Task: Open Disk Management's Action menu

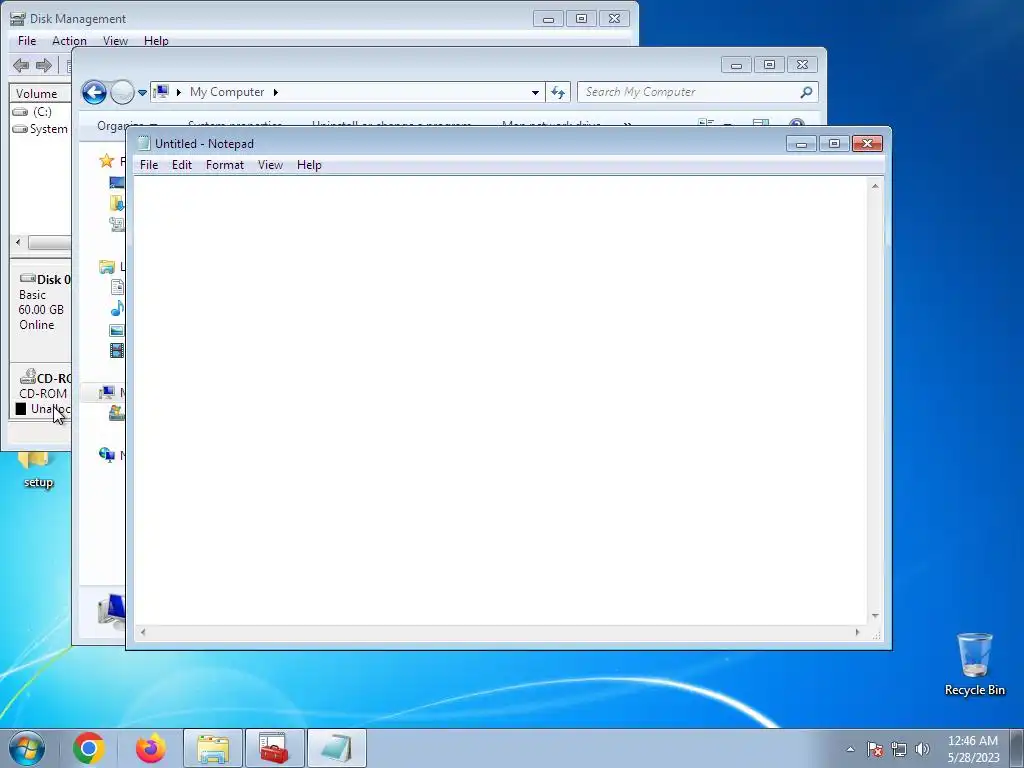Action: pos(69,40)
